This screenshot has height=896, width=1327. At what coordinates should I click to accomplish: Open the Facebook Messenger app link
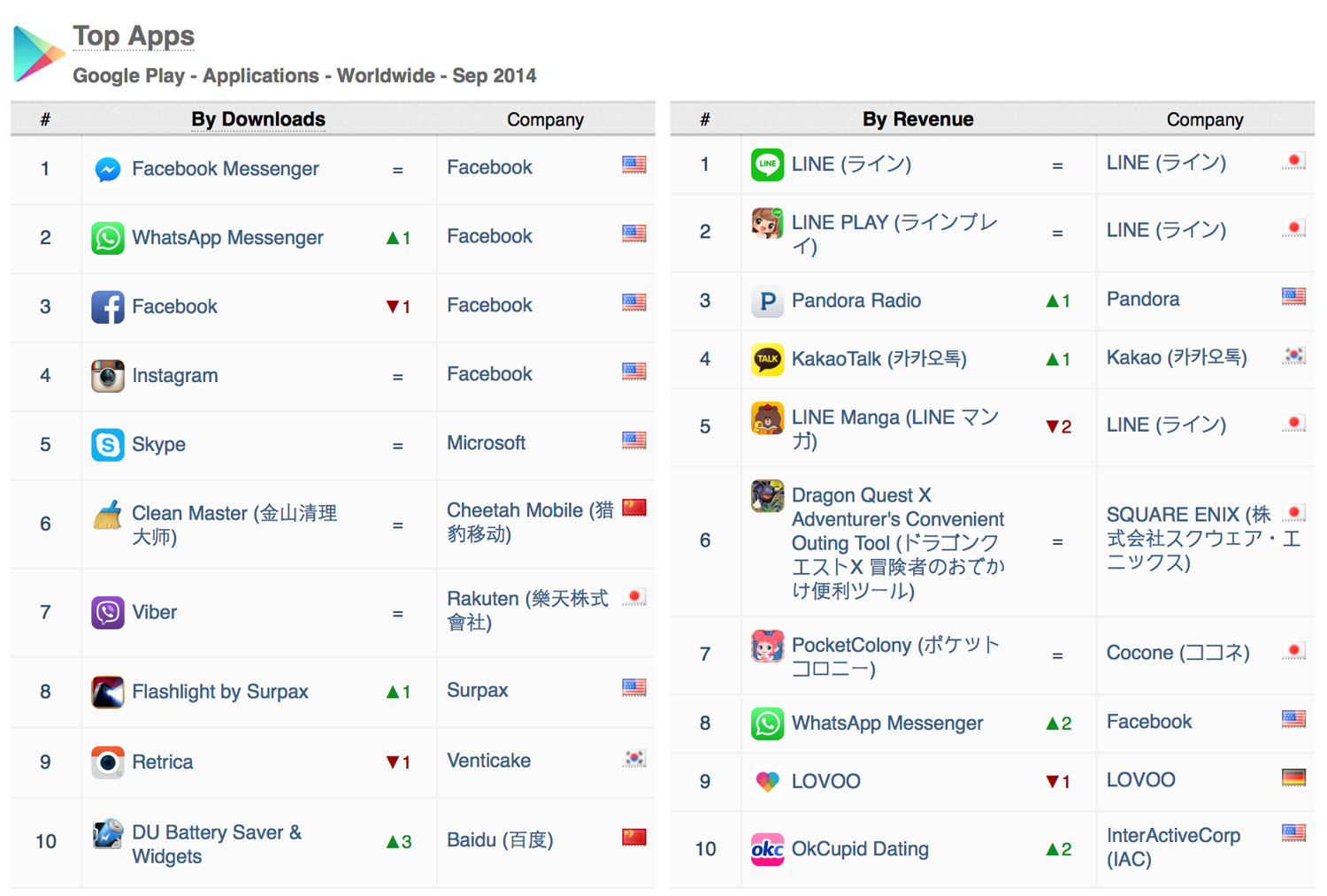coord(226,169)
